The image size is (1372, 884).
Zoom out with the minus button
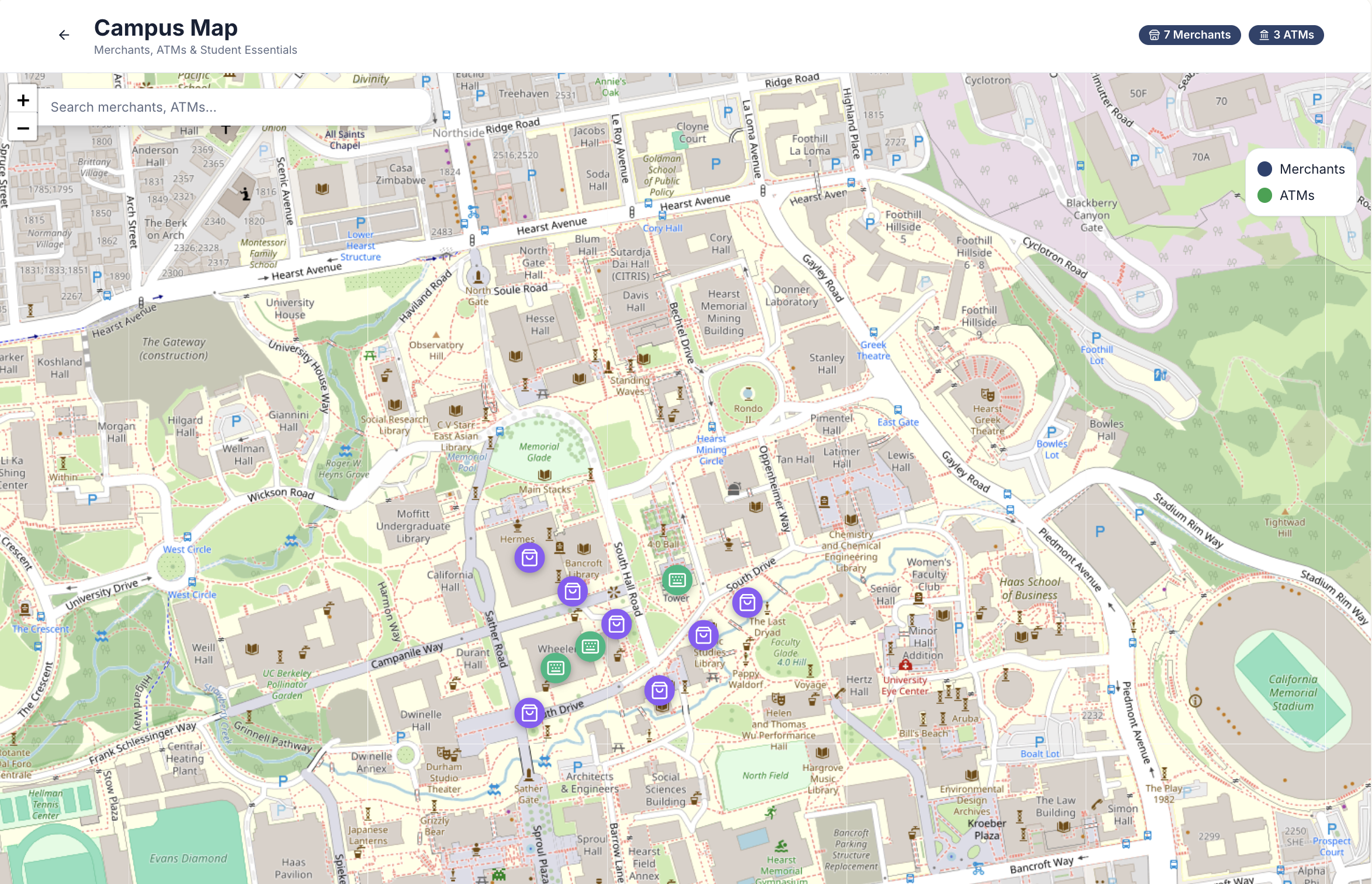[23, 128]
